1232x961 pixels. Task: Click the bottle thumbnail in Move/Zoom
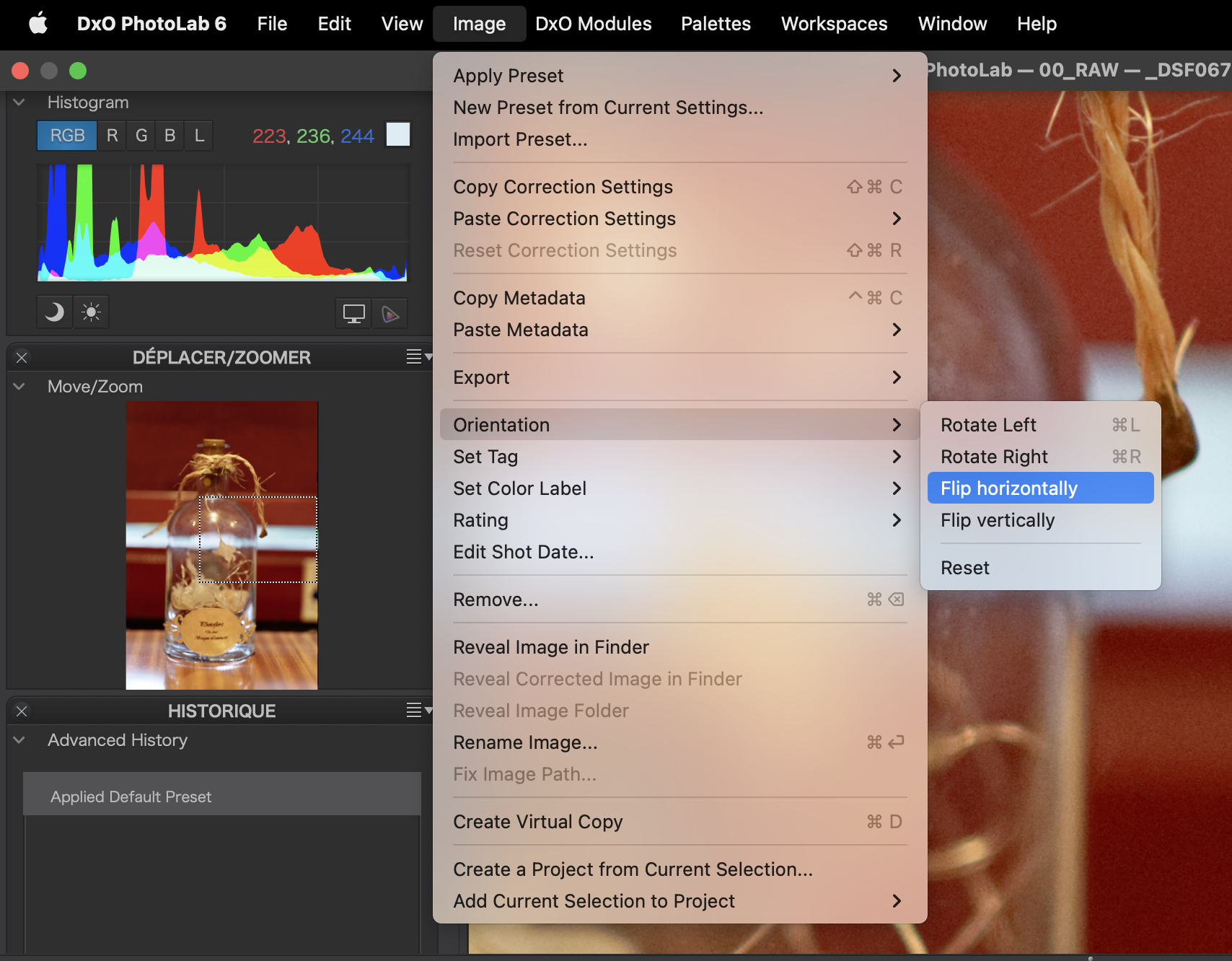click(x=221, y=545)
